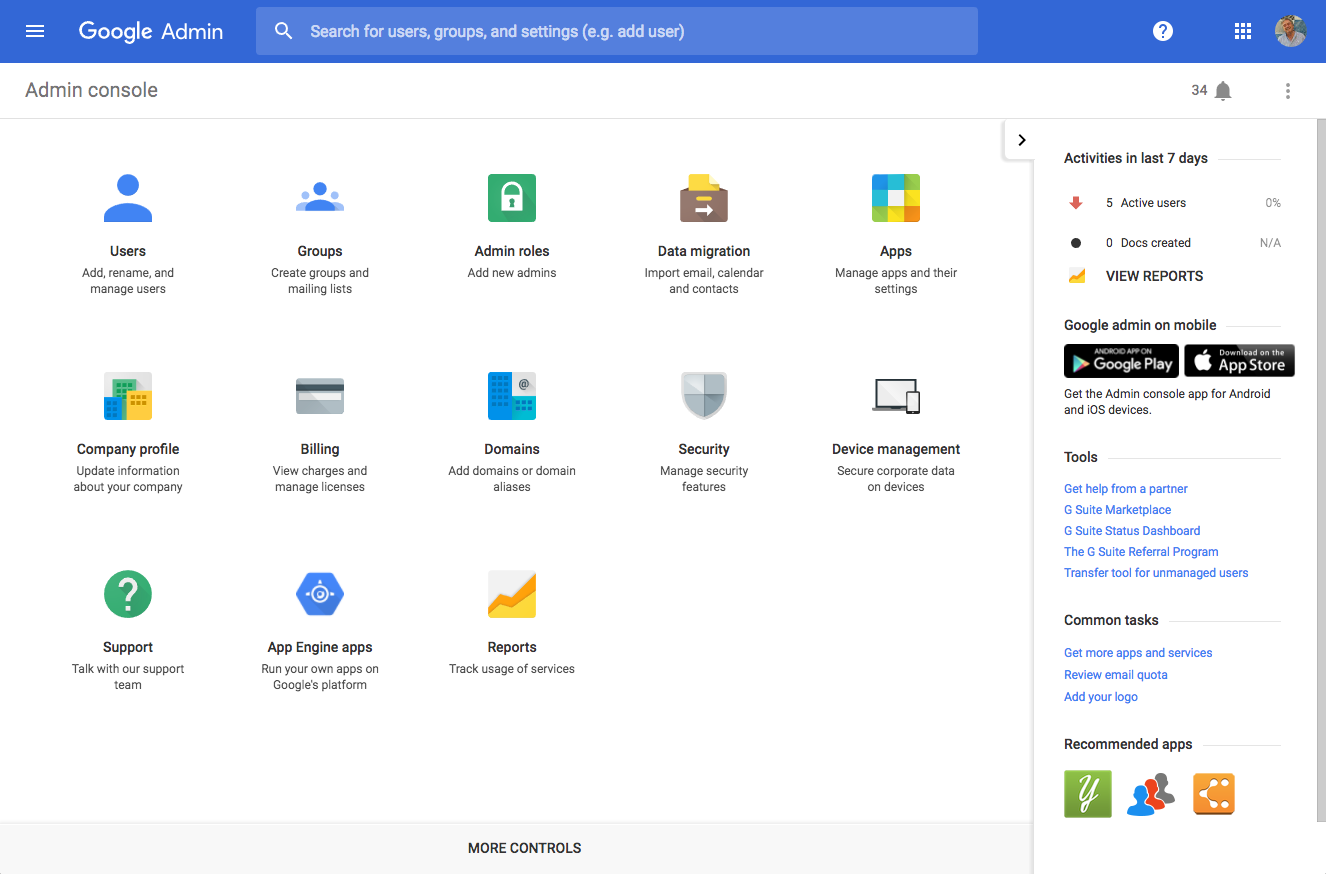Screen dimensions: 1326x874
Task: Open the Users icon
Action: (128, 198)
